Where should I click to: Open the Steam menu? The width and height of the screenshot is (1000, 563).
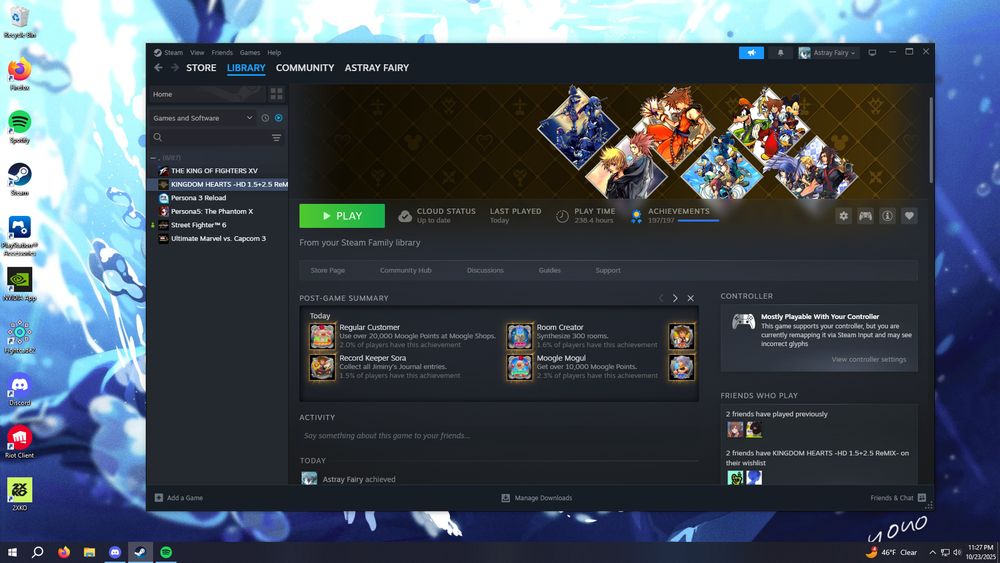[x=168, y=53]
